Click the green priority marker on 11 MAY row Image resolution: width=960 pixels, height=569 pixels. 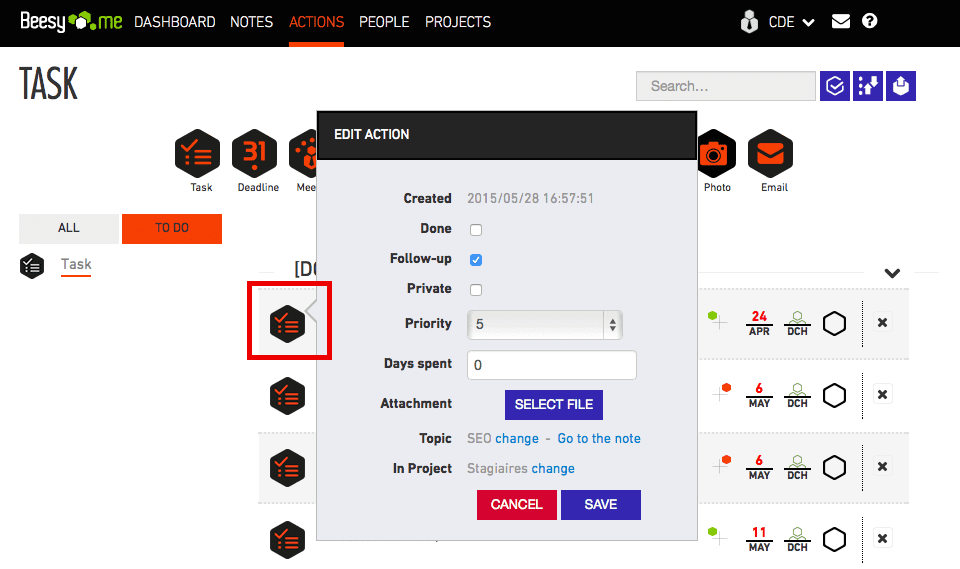tap(713, 532)
